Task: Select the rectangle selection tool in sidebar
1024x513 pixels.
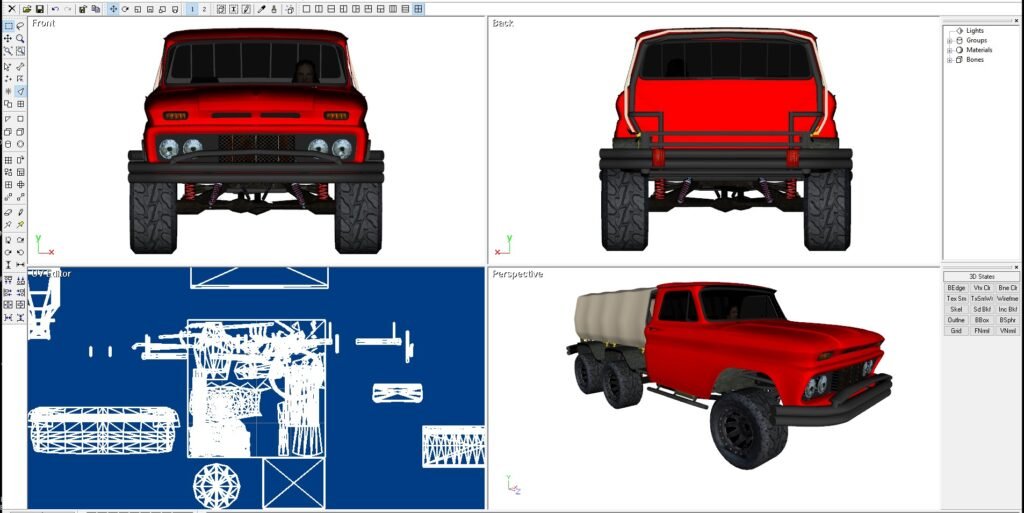Action: (x=8, y=26)
